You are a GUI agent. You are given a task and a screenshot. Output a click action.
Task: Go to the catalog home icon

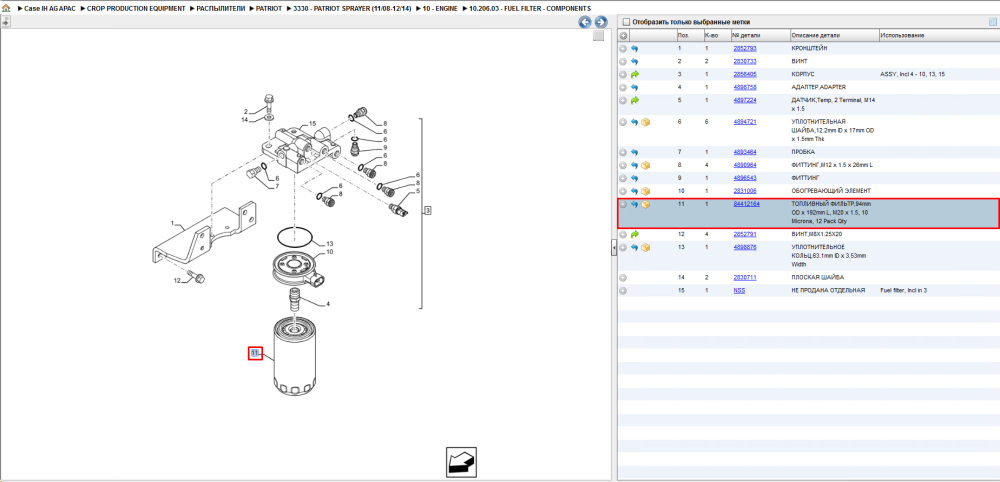coord(6,8)
